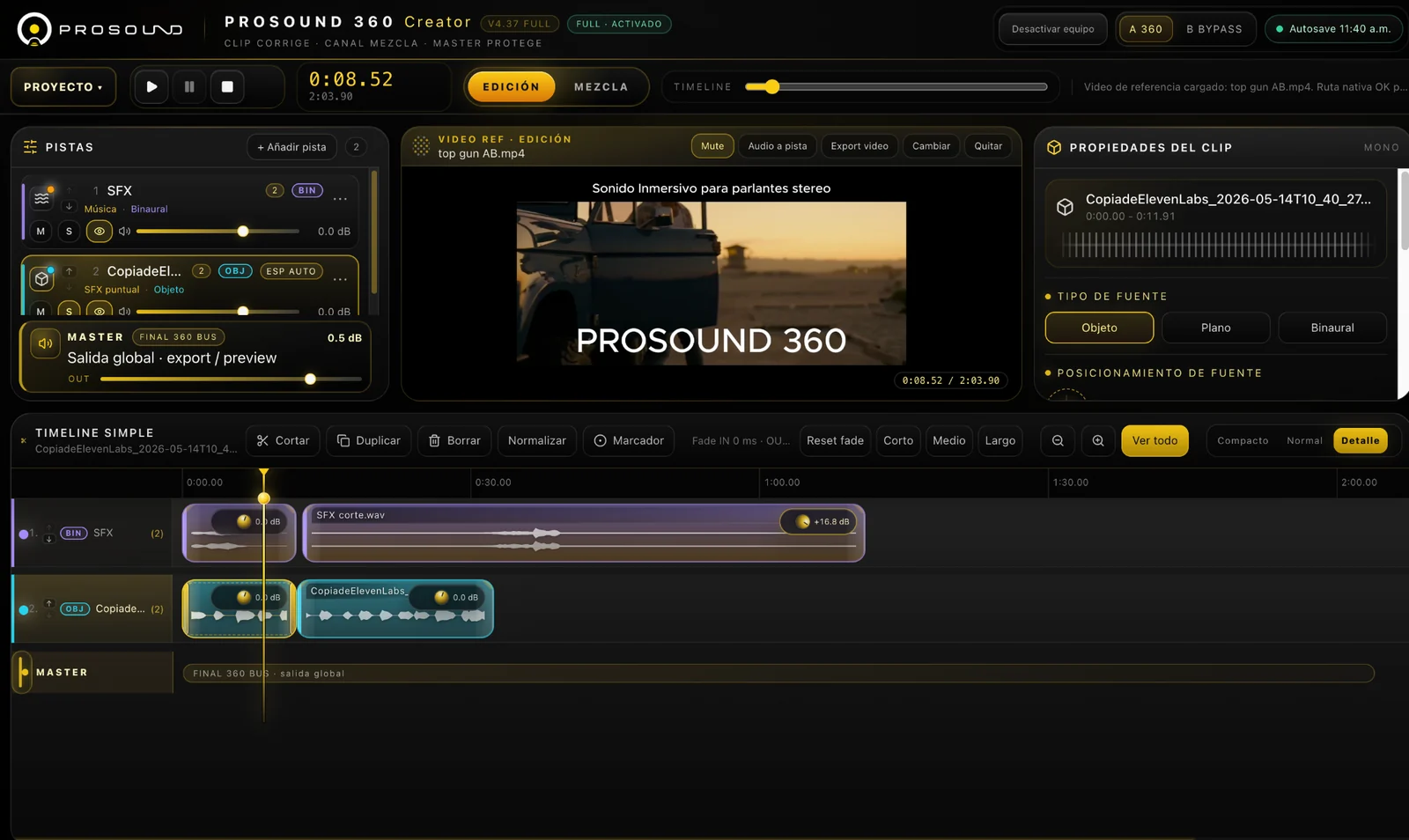Click the Desactivar equipo button
This screenshot has height=840, width=1409.
pyautogui.click(x=1052, y=29)
